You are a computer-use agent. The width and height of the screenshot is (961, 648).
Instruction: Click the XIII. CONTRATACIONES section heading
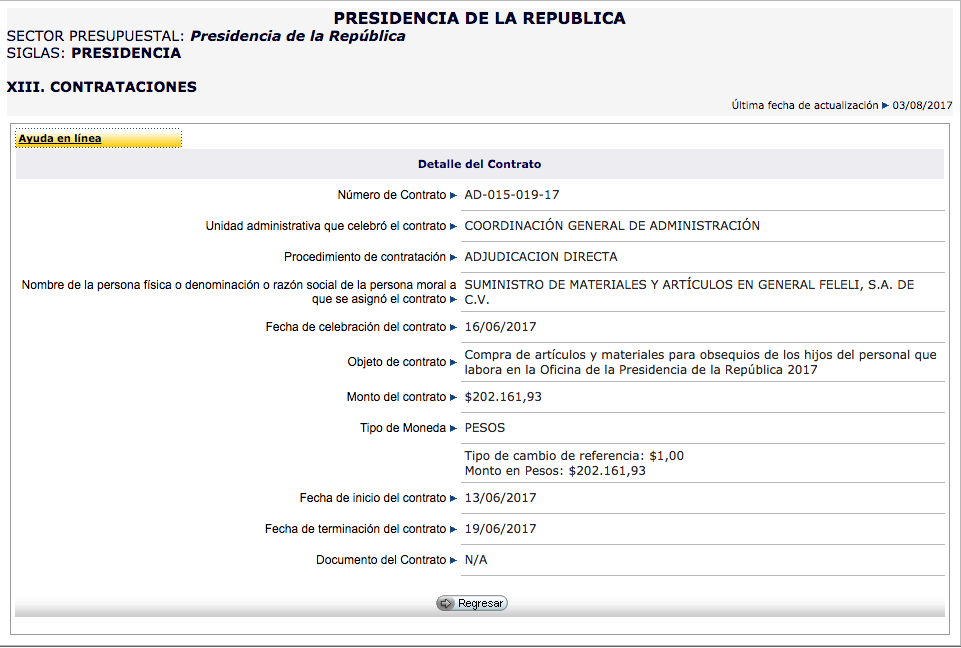coord(102,87)
